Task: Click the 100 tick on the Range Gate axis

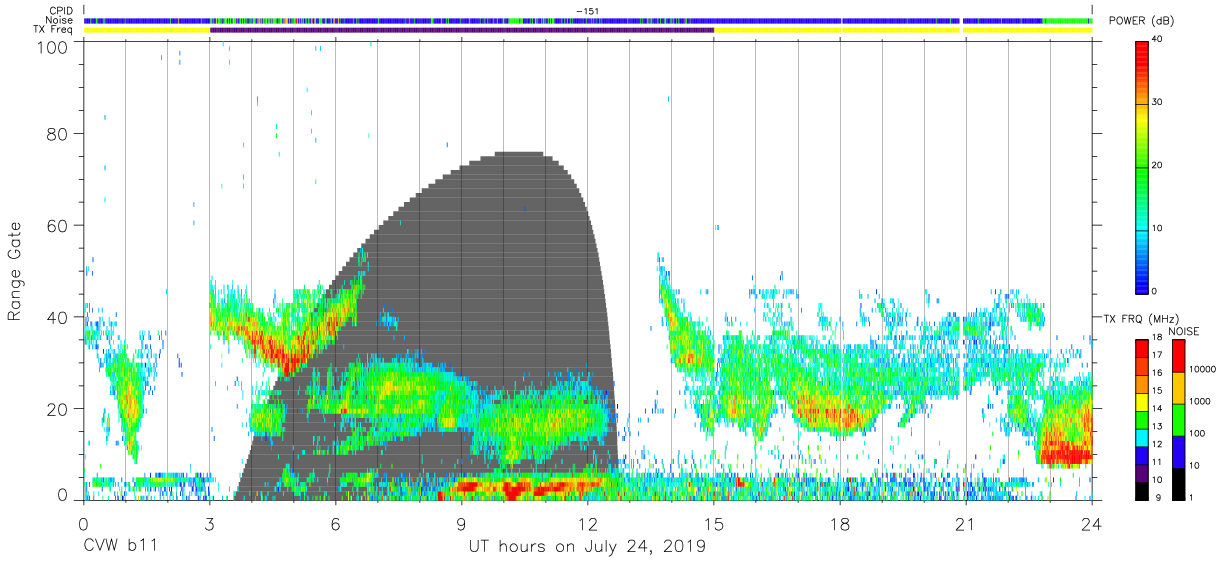Action: 54,47
